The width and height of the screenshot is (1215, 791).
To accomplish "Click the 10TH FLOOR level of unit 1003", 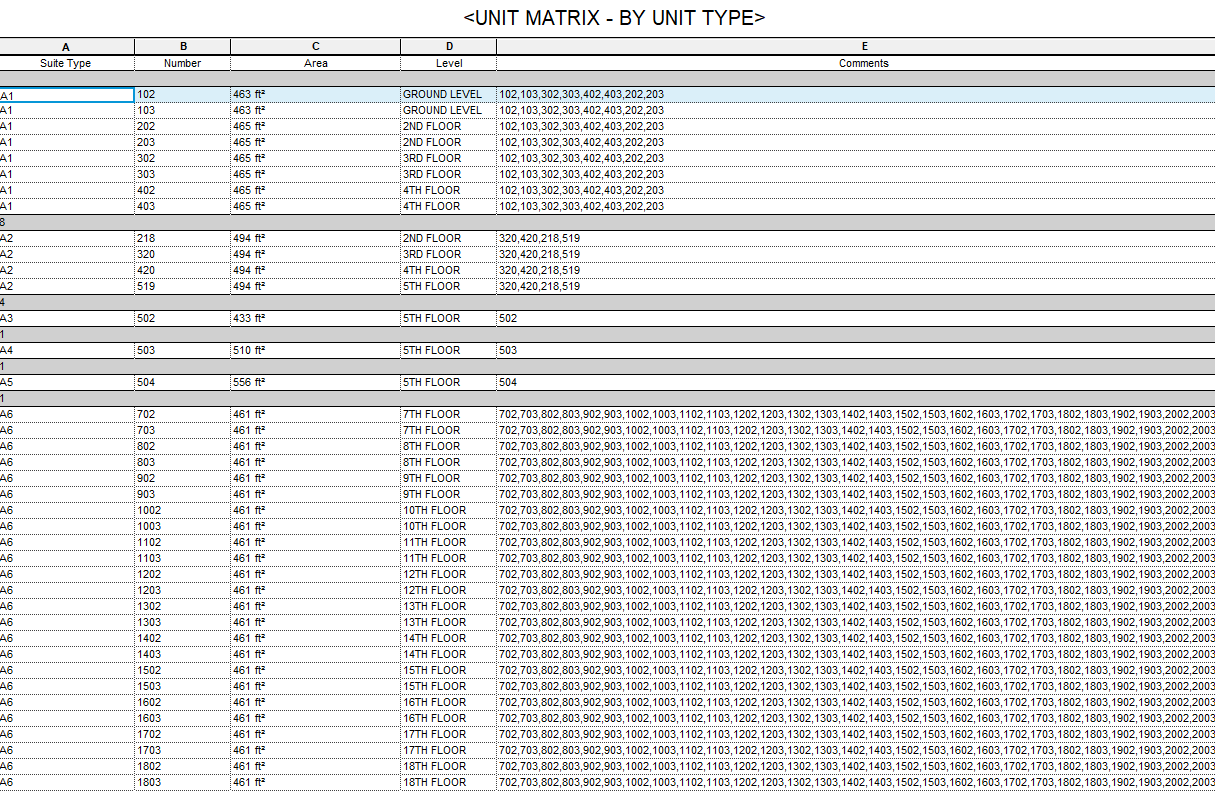I will tap(449, 526).
